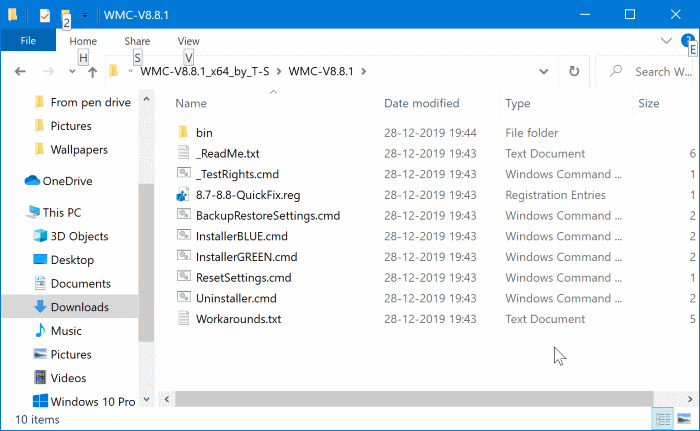700x431 pixels.
Task: Click horizontal scrollbar right arrow
Action: coord(690,399)
